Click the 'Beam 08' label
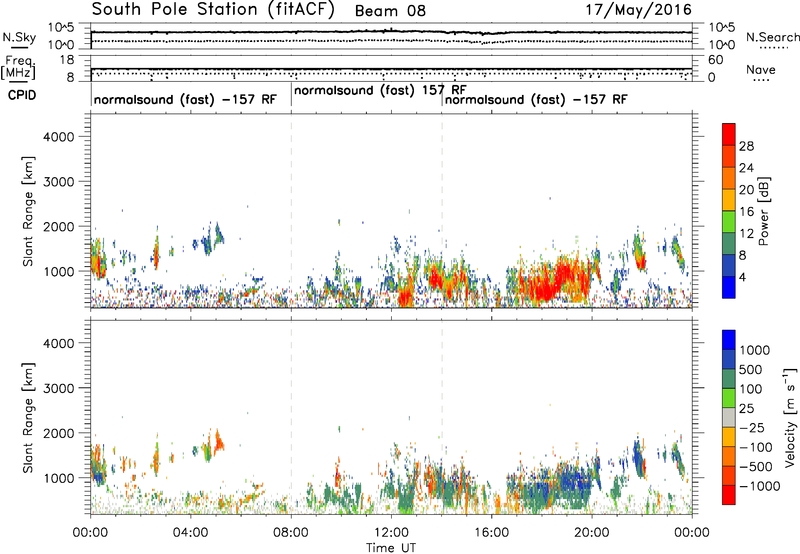This screenshot has width=800, height=554. 390,11
